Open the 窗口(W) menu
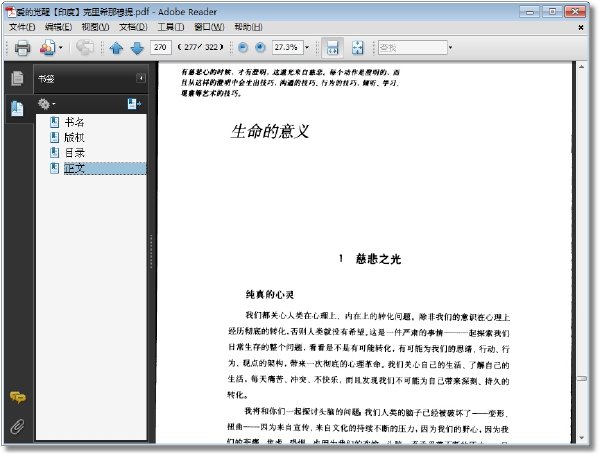Screen dimensions: 600x456 coord(209,27)
